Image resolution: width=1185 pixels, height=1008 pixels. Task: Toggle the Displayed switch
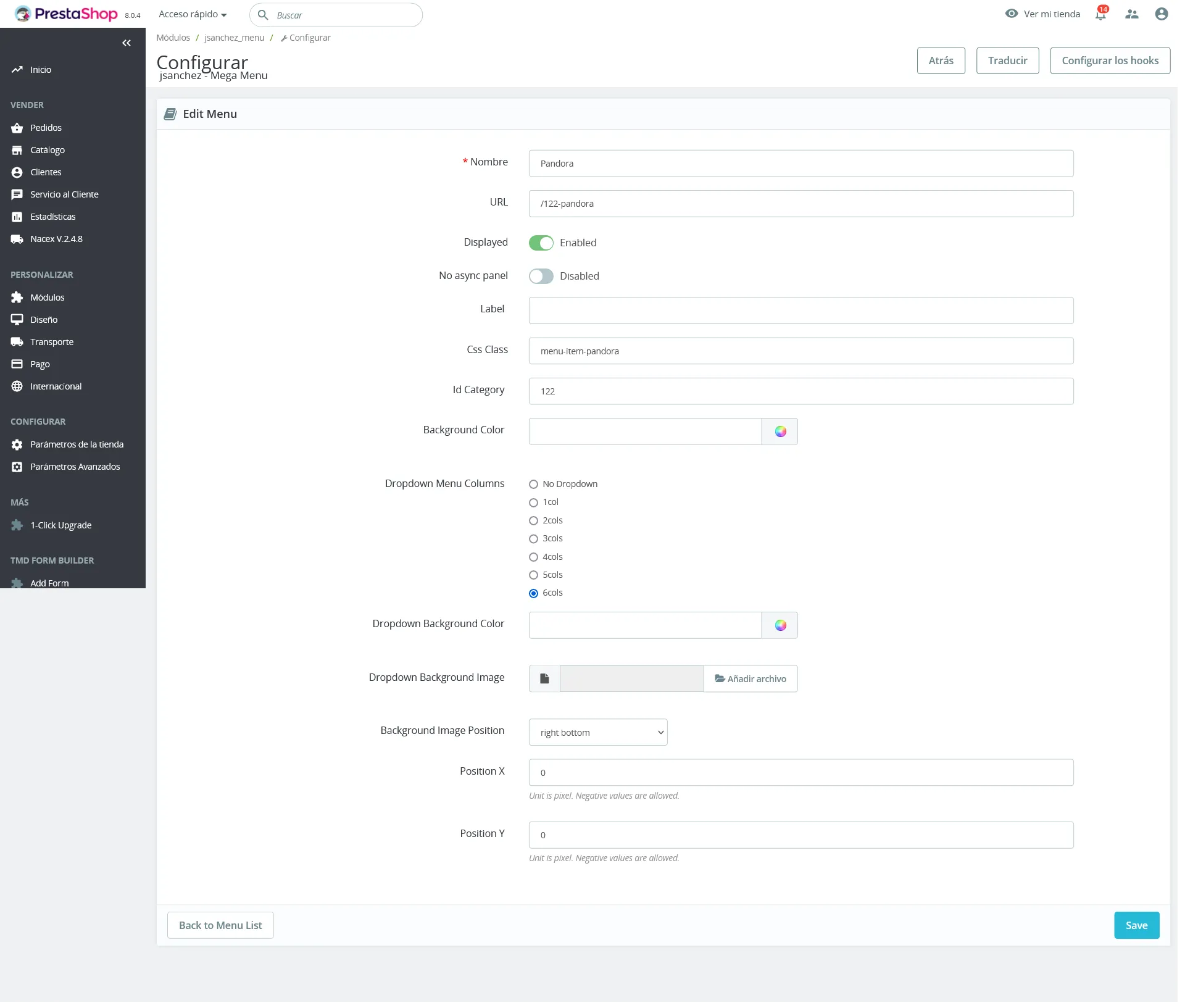(x=541, y=243)
